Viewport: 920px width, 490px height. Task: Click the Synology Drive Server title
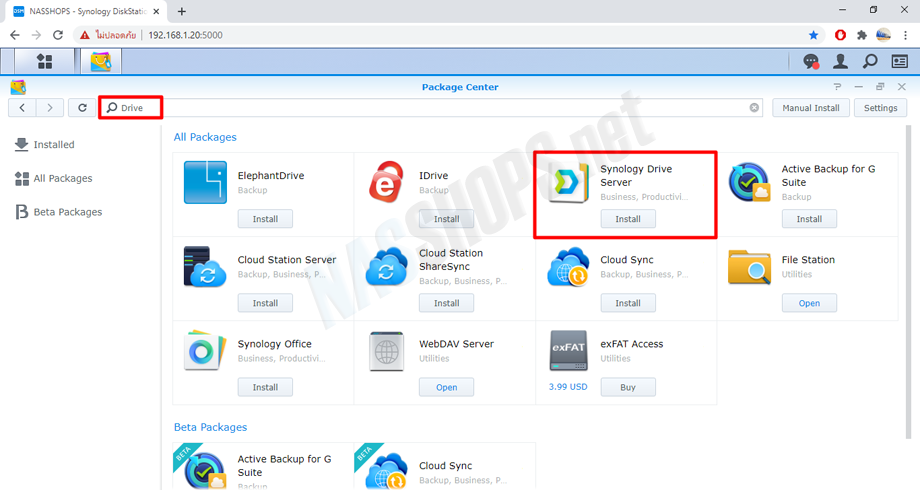pyautogui.click(x=636, y=175)
